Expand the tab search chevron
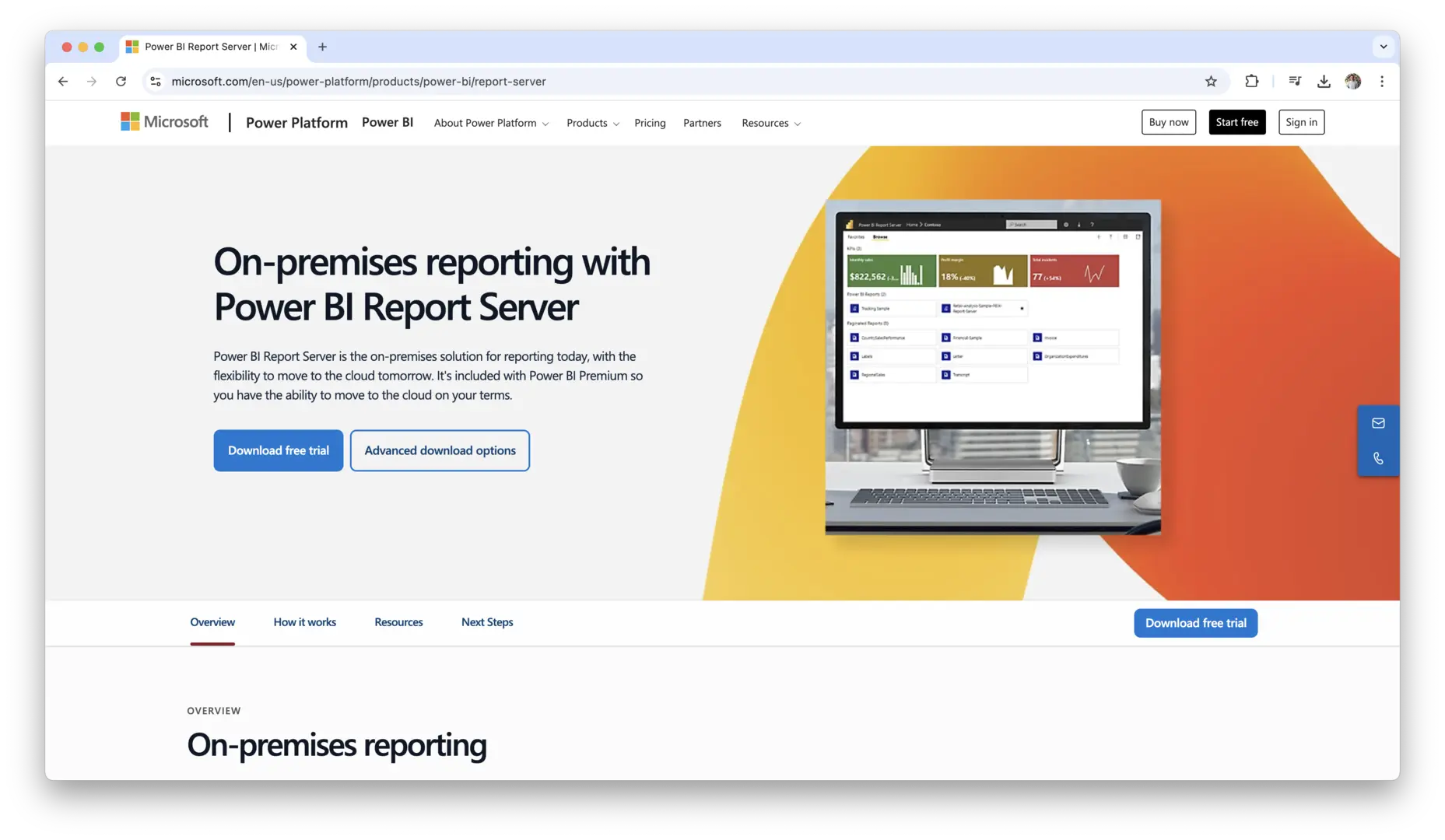Screen dimensions: 1445x840 coord(1384,47)
